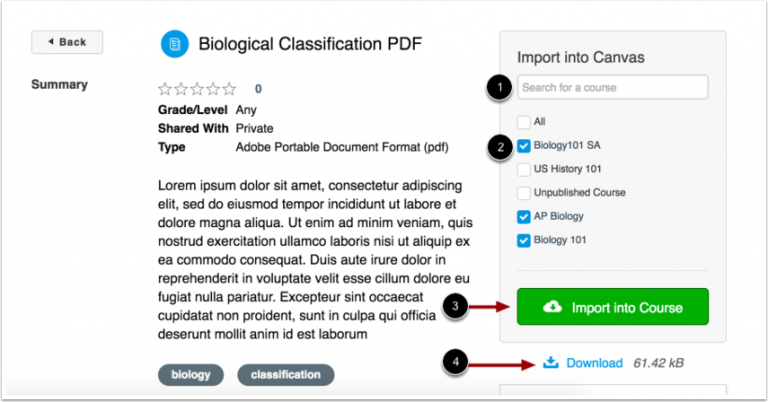
Task: Click the Import into Course button
Action: click(x=612, y=307)
